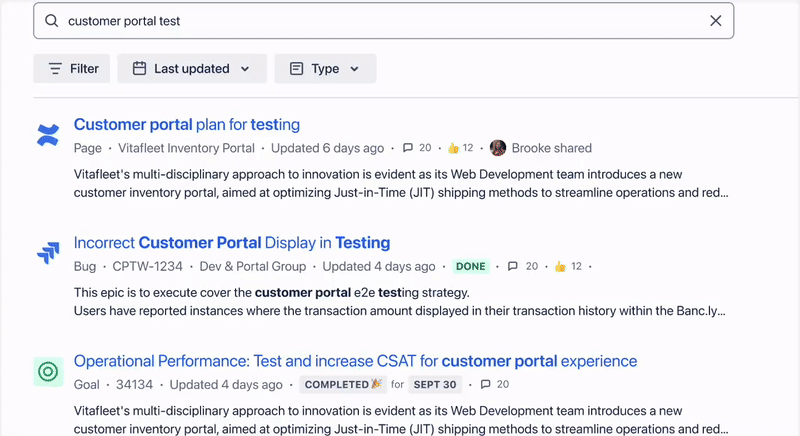Screen dimensions: 800x436
Task: Open Incorrect Customer Portal Display in Testing
Action: [232, 243]
